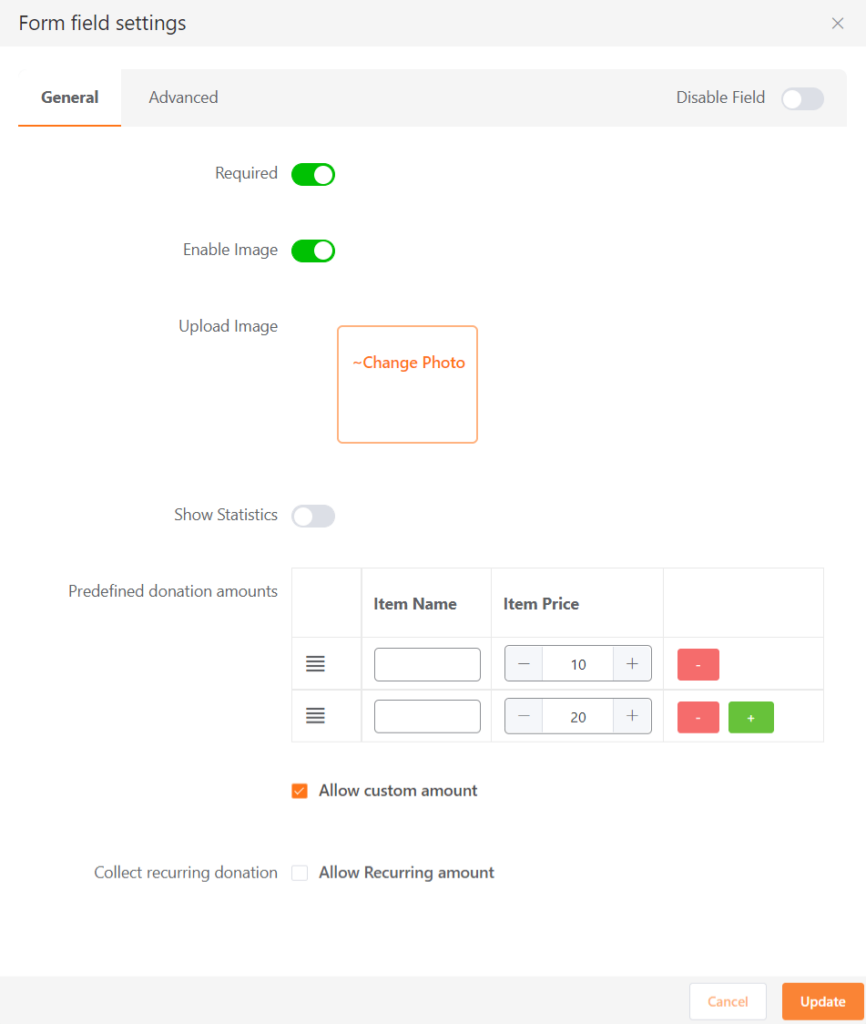
Task: Enable the Show Statistics toggle
Action: coord(313,516)
